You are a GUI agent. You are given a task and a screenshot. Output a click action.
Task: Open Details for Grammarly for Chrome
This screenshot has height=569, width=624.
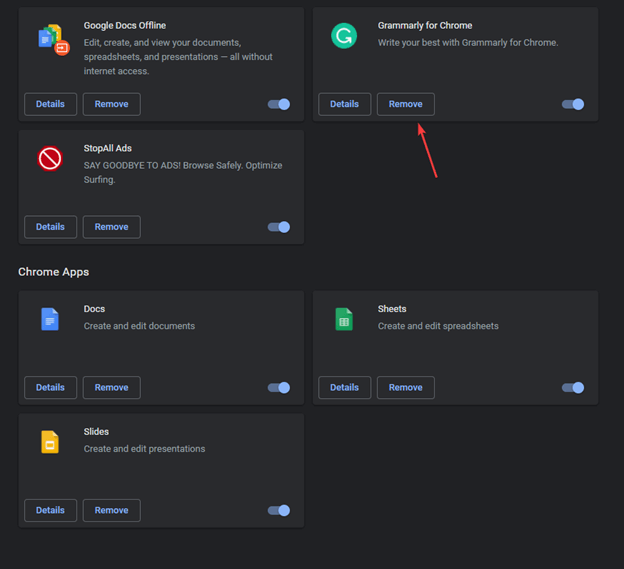[x=344, y=104]
